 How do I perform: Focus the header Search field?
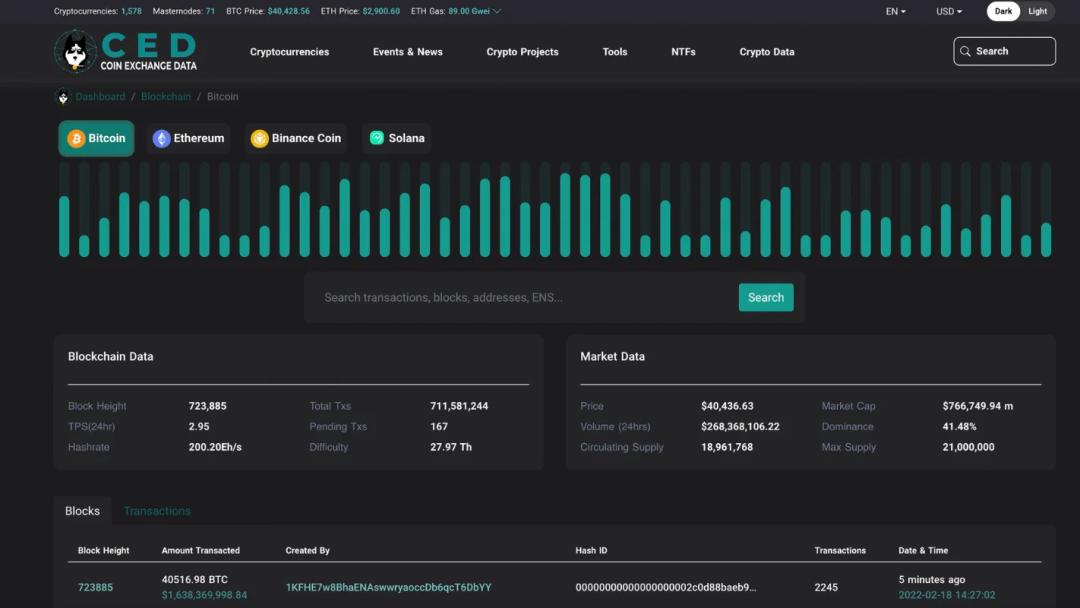pos(1004,52)
